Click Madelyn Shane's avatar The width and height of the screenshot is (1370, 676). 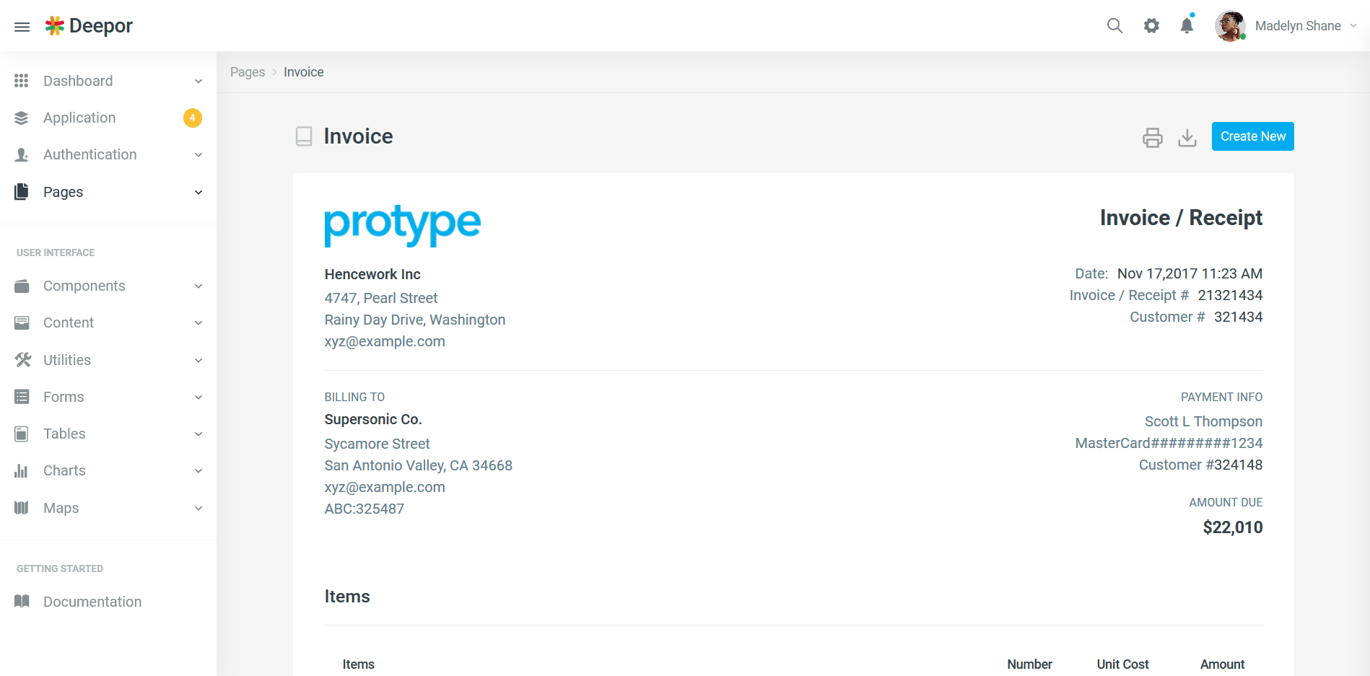(1230, 26)
